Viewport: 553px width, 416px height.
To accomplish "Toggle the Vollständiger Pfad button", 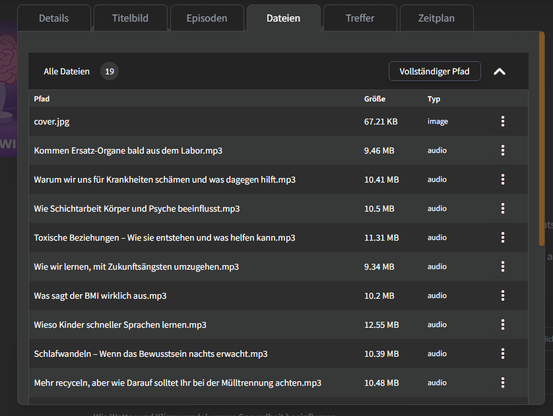I will pos(434,71).
